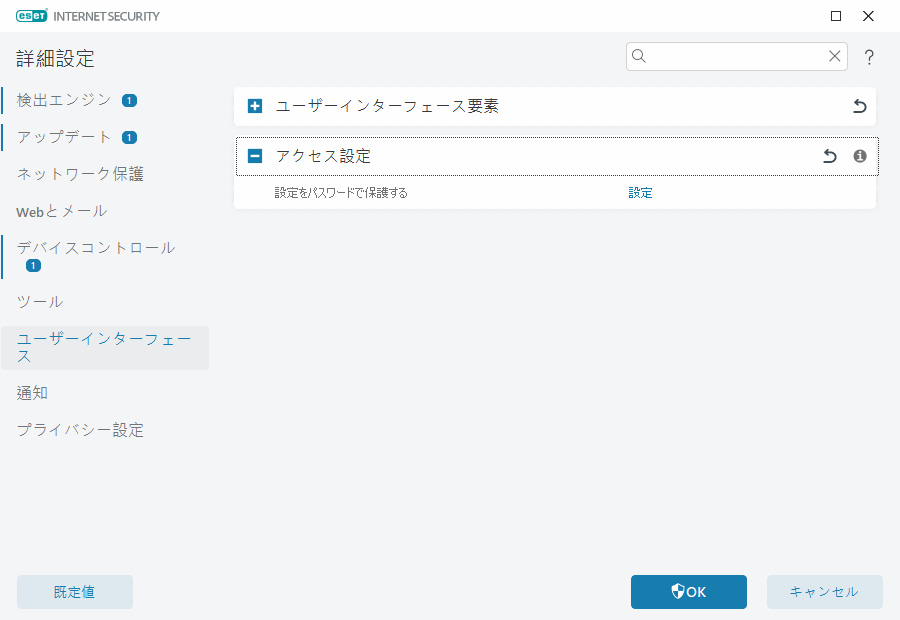Click the revert icon for アクセス設定
The height and width of the screenshot is (620, 900).
[829, 156]
